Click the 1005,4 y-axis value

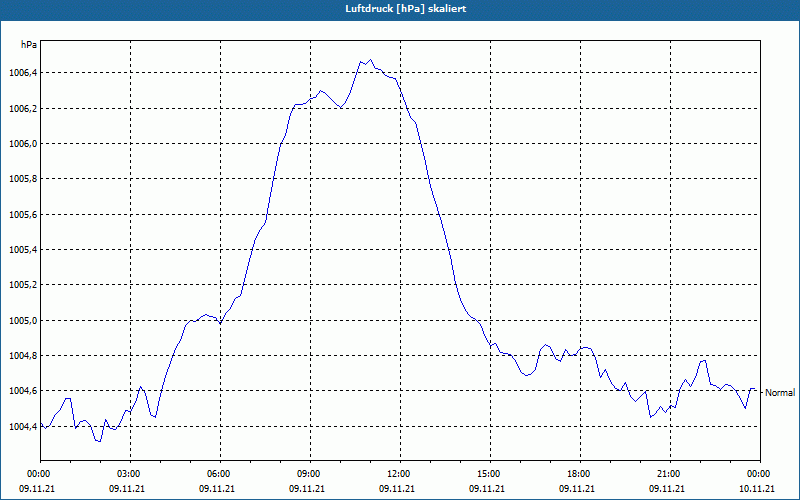point(23,250)
